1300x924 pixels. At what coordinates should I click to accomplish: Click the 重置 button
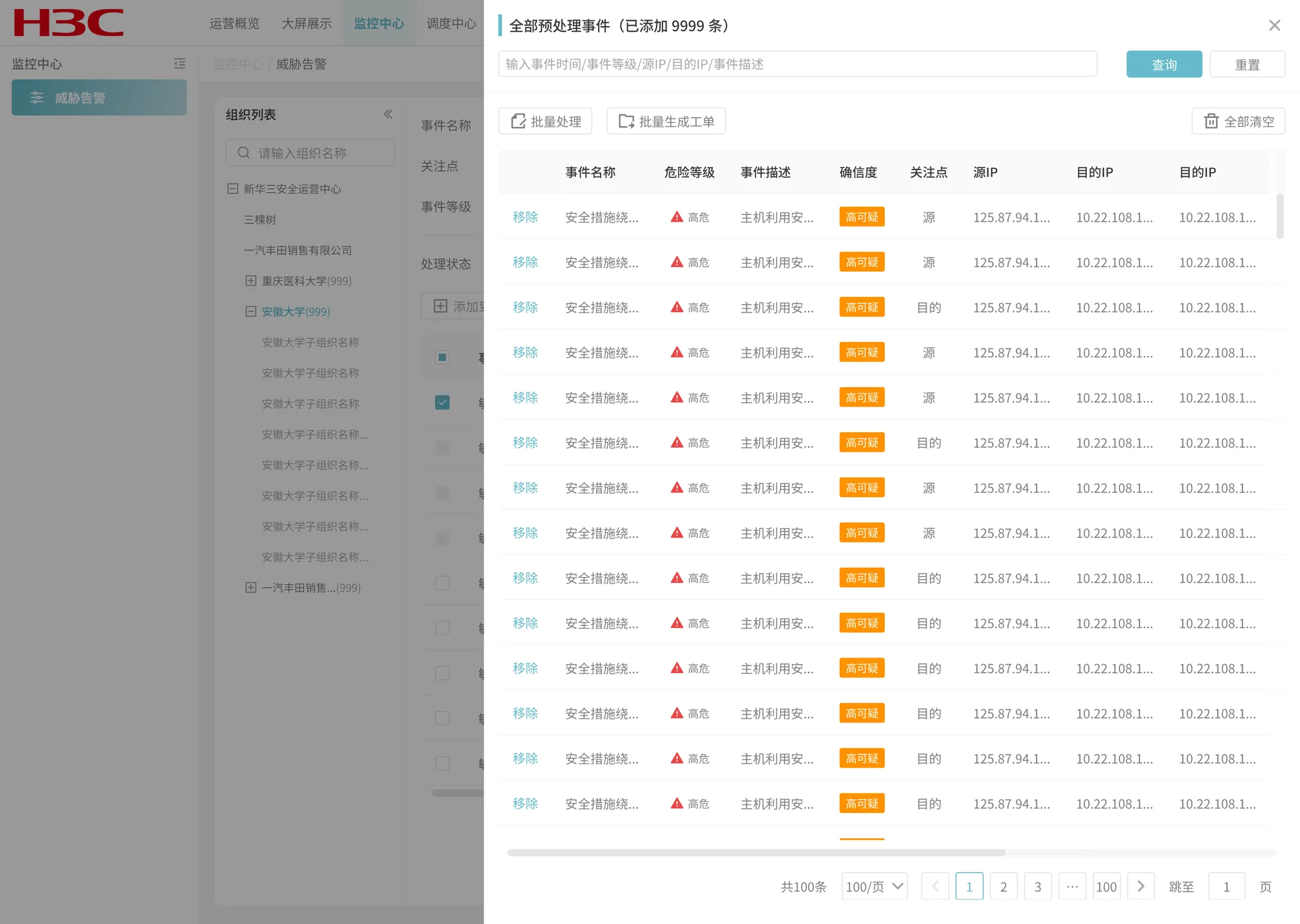tap(1247, 64)
